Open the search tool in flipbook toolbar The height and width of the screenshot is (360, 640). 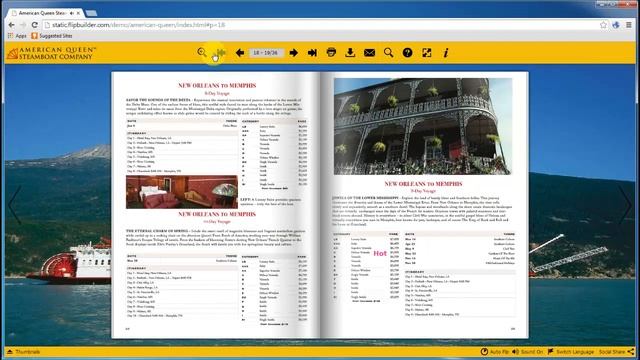(x=388, y=52)
